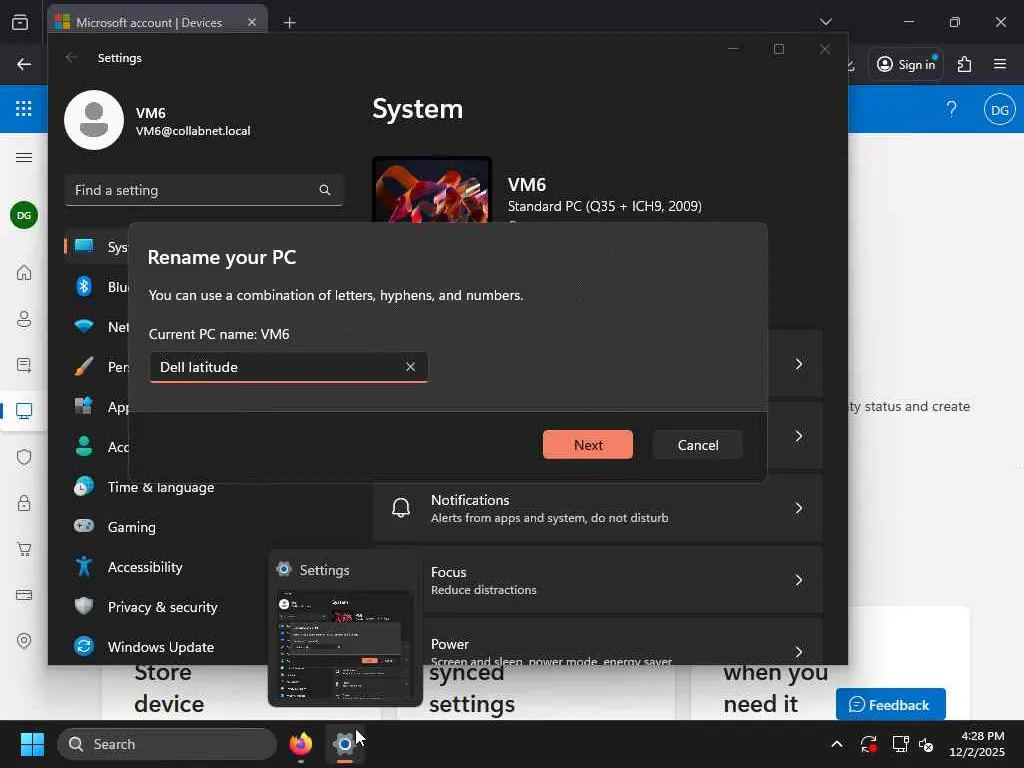Screen dimensions: 1024x768
Task: Cancel the Rename your PC dialog
Action: (697, 445)
